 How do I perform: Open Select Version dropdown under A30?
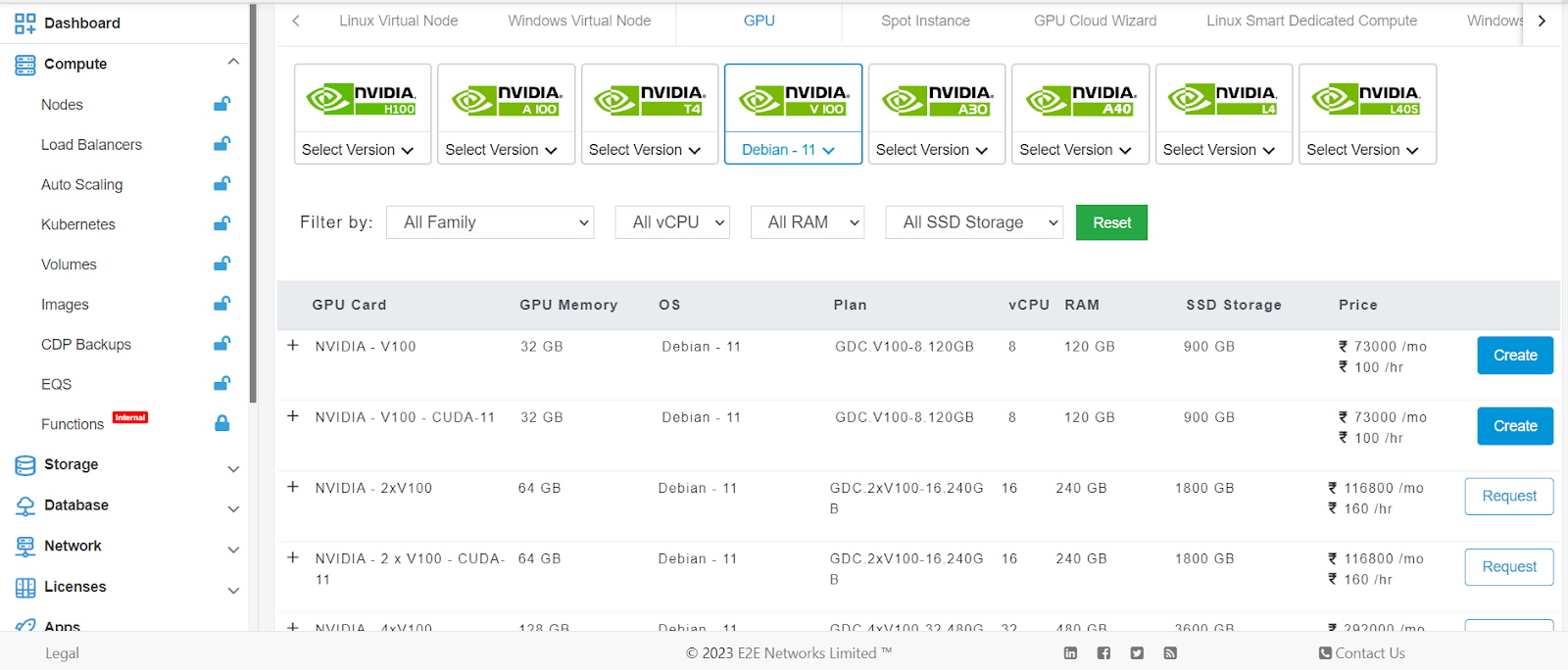click(933, 150)
